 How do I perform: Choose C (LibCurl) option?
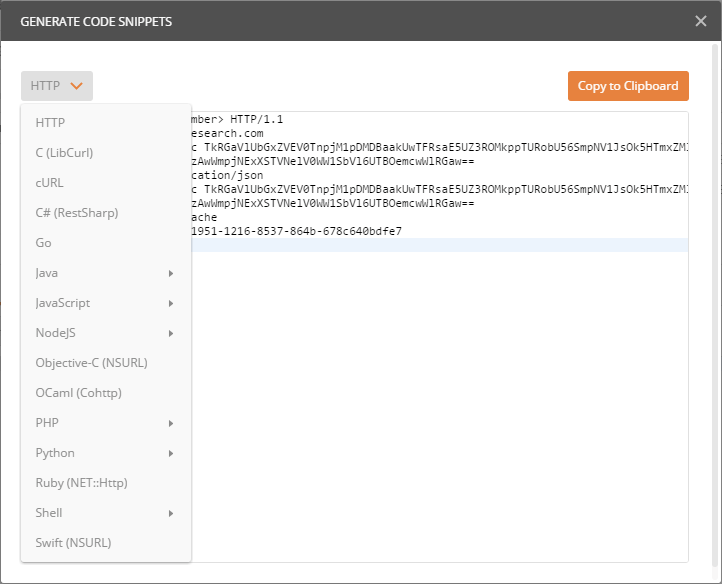64,153
